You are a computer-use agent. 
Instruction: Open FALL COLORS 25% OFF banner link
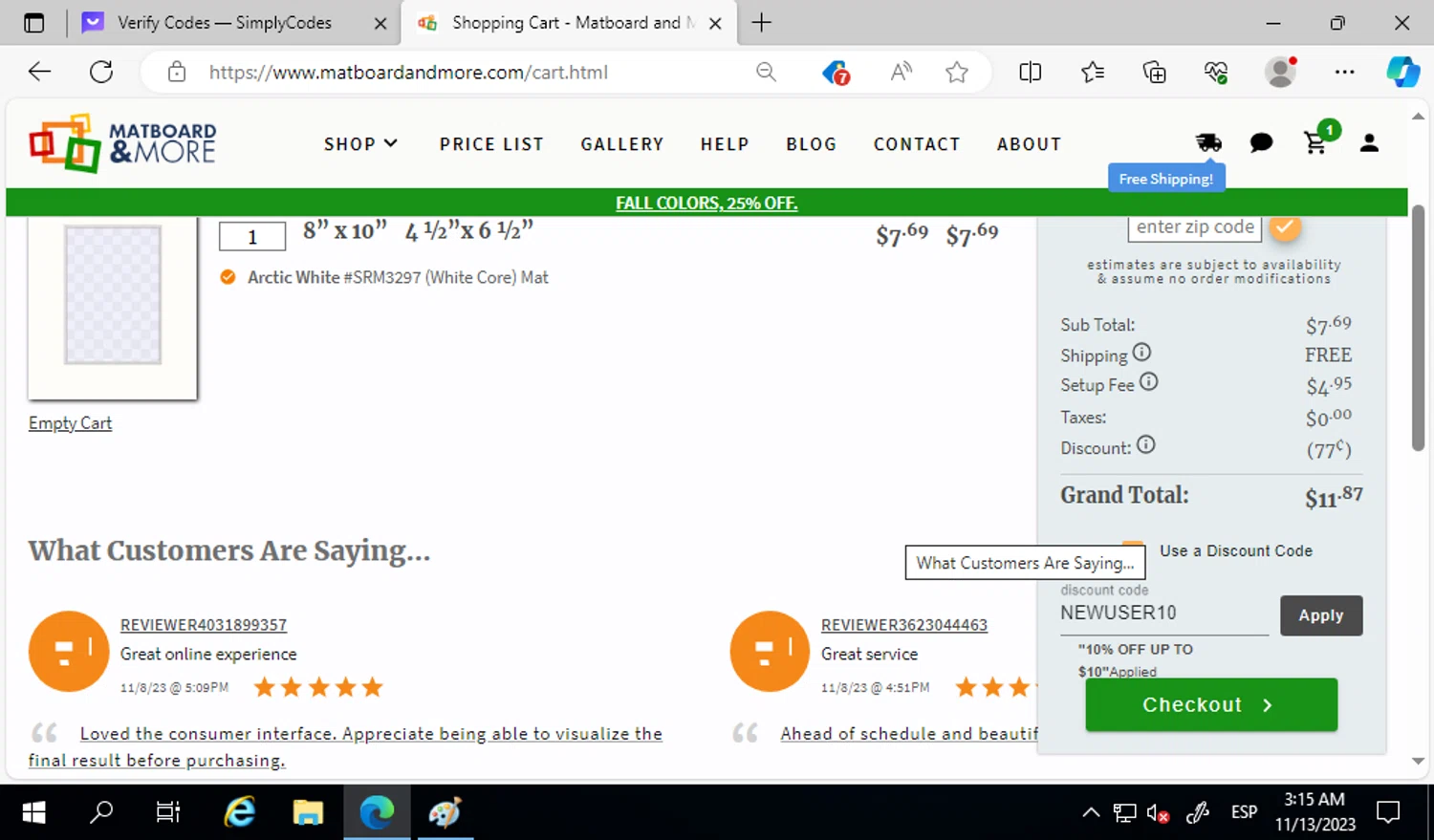pyautogui.click(x=706, y=203)
